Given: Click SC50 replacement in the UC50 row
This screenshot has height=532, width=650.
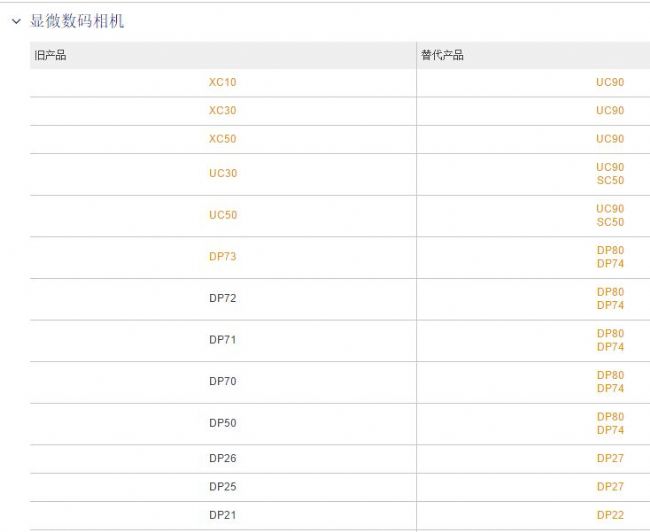Looking at the screenshot, I should click(x=609, y=222).
